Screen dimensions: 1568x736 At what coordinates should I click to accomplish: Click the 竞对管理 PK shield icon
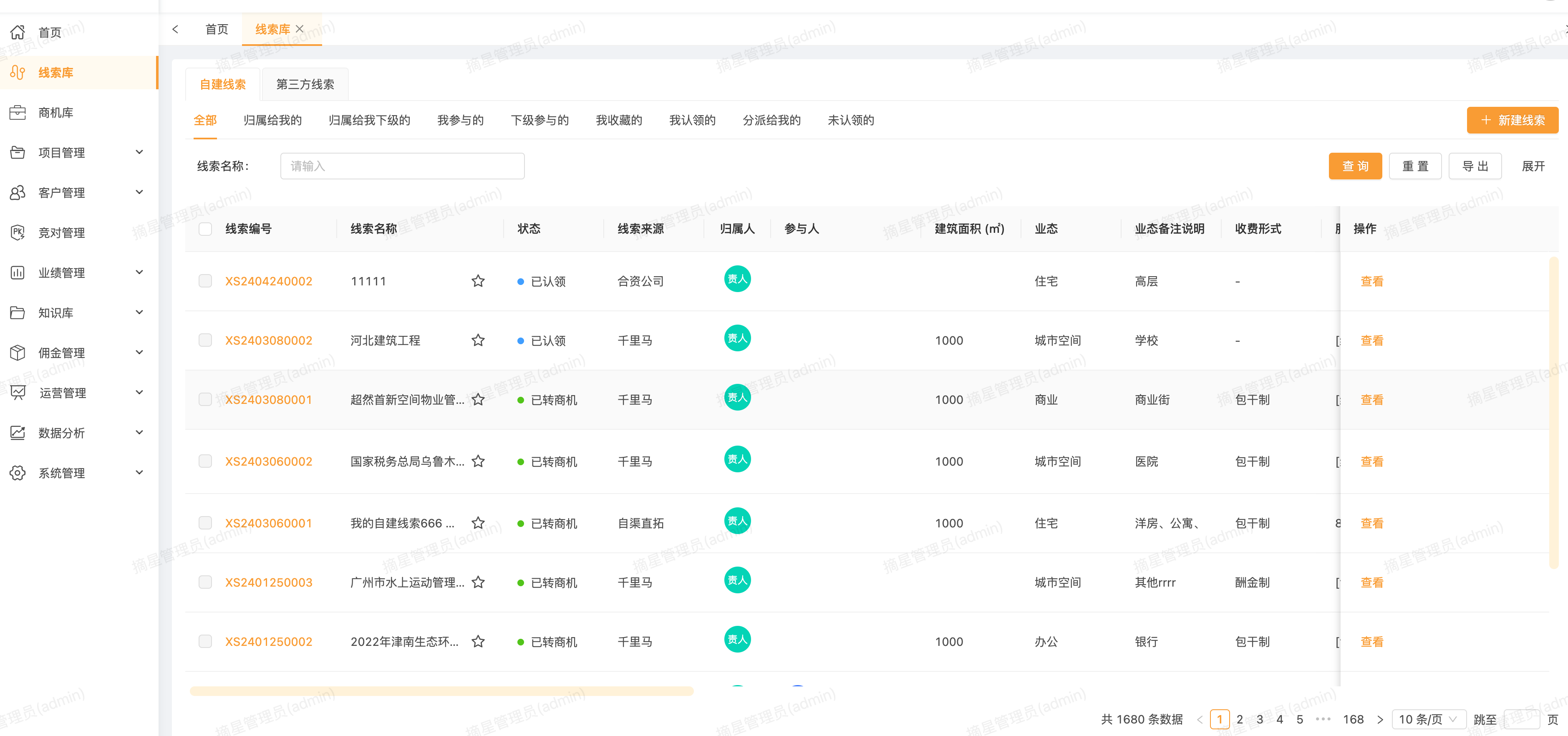pyautogui.click(x=18, y=232)
